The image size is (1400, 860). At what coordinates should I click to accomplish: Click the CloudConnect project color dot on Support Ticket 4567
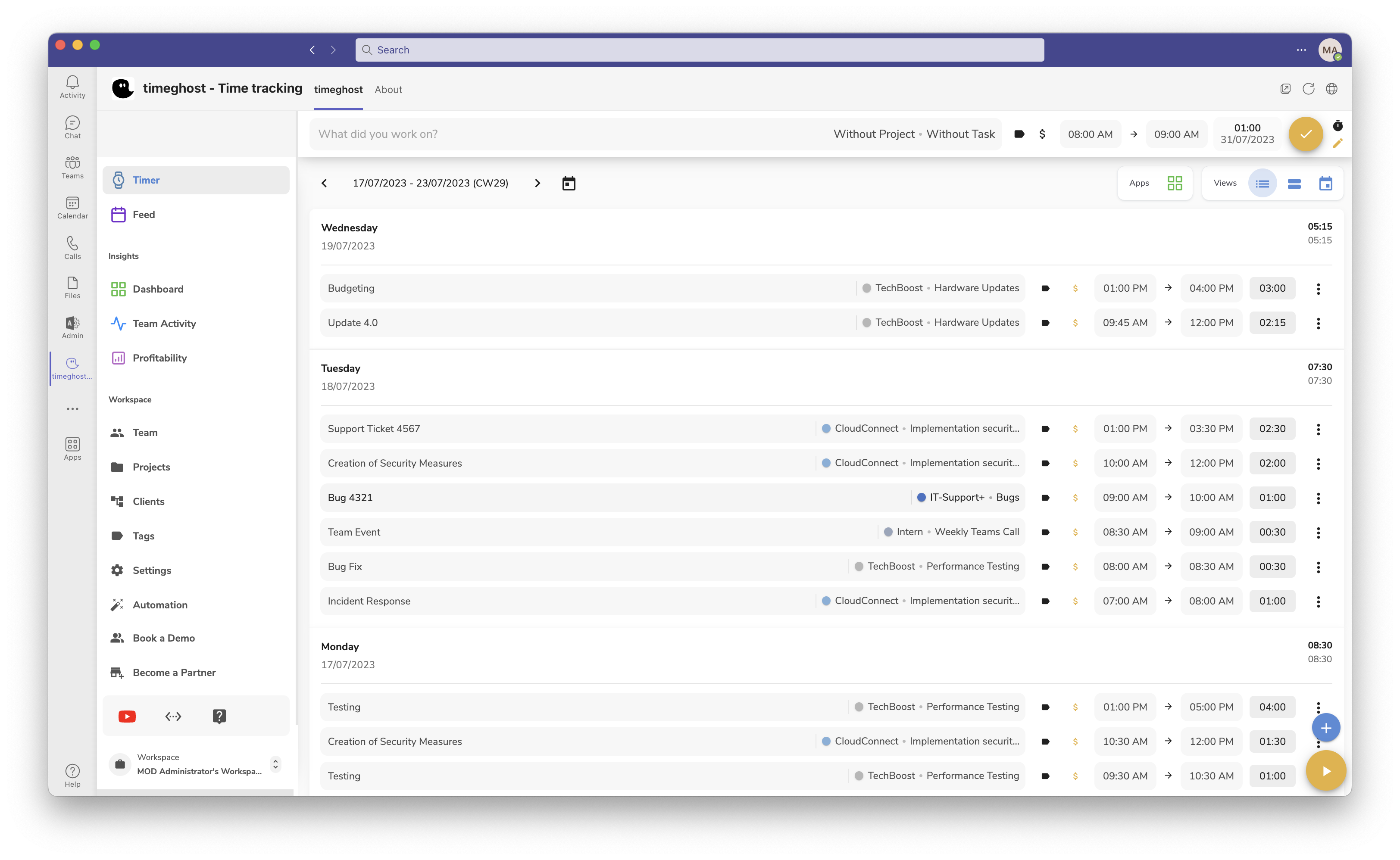tap(826, 428)
